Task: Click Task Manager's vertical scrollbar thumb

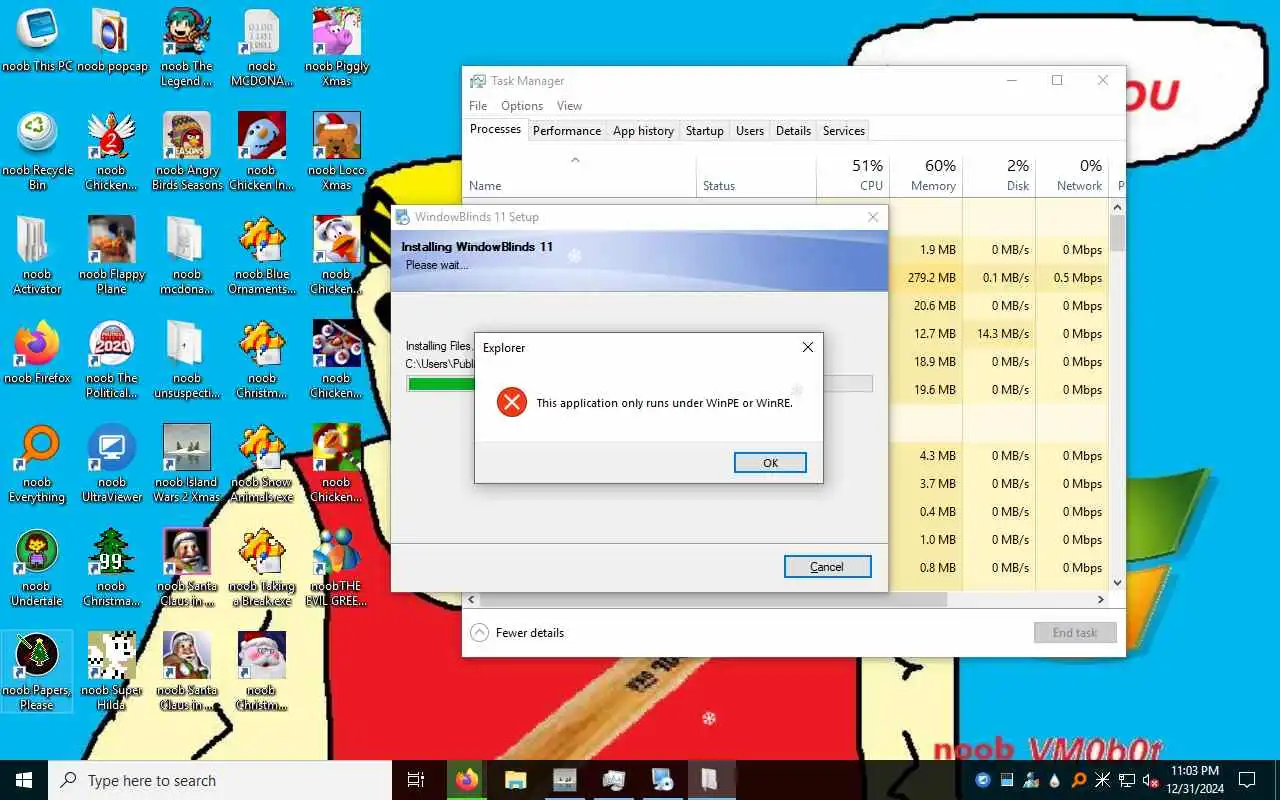Action: point(1118,233)
